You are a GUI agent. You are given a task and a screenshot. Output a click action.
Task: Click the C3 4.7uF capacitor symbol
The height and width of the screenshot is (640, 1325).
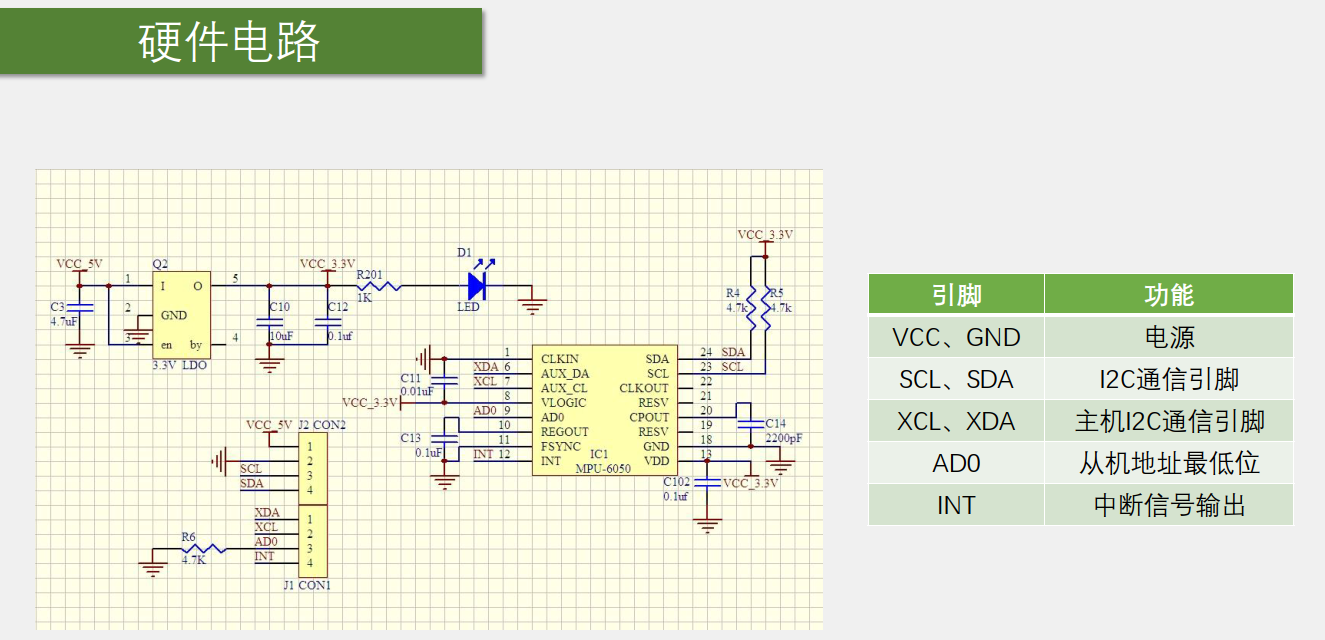pyautogui.click(x=84, y=307)
